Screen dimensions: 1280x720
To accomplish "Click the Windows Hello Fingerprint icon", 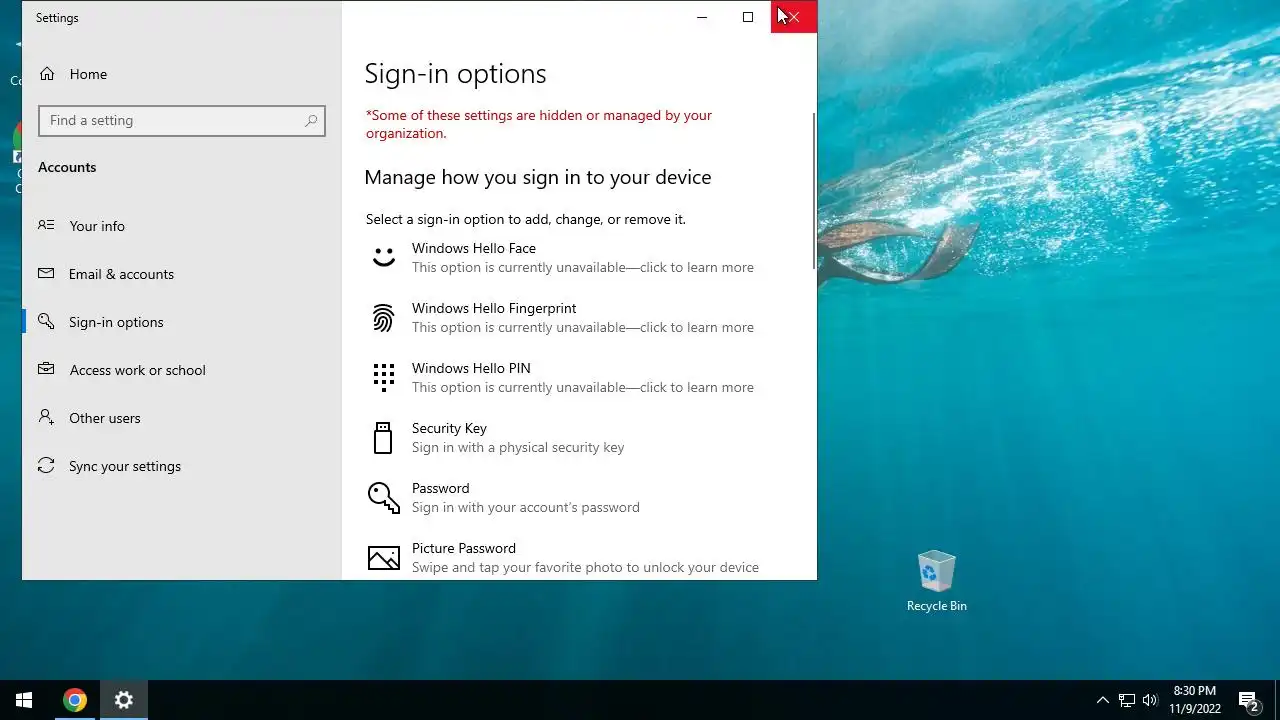I will tap(384, 318).
